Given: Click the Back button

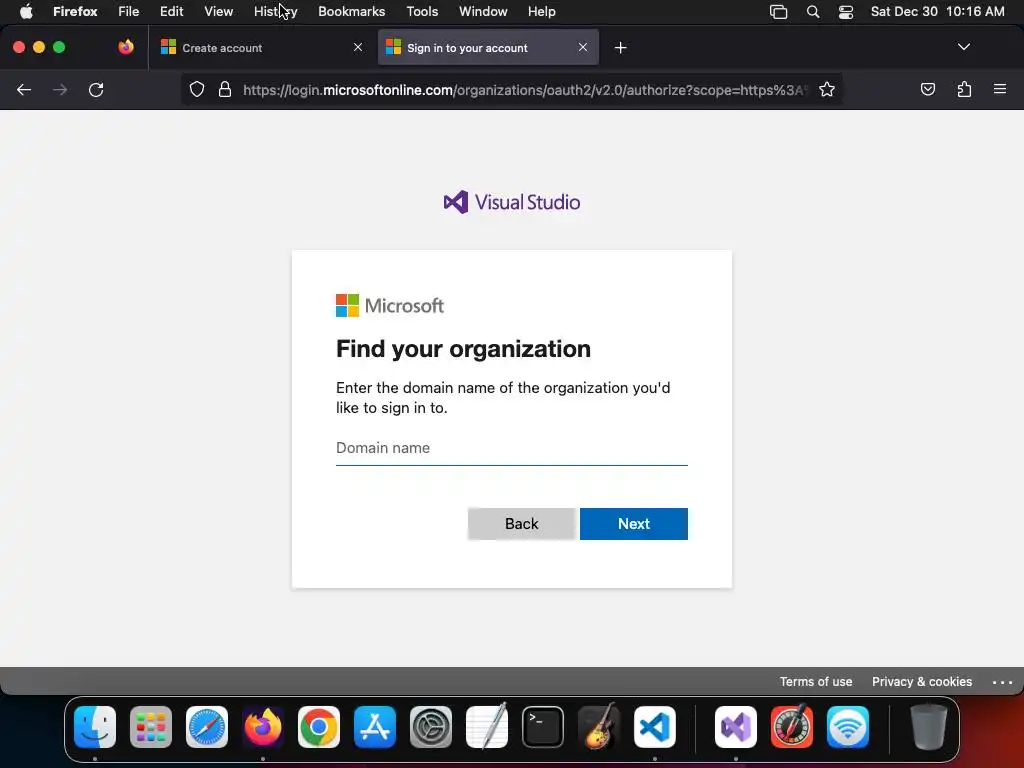Looking at the screenshot, I should pyautogui.click(x=521, y=524).
